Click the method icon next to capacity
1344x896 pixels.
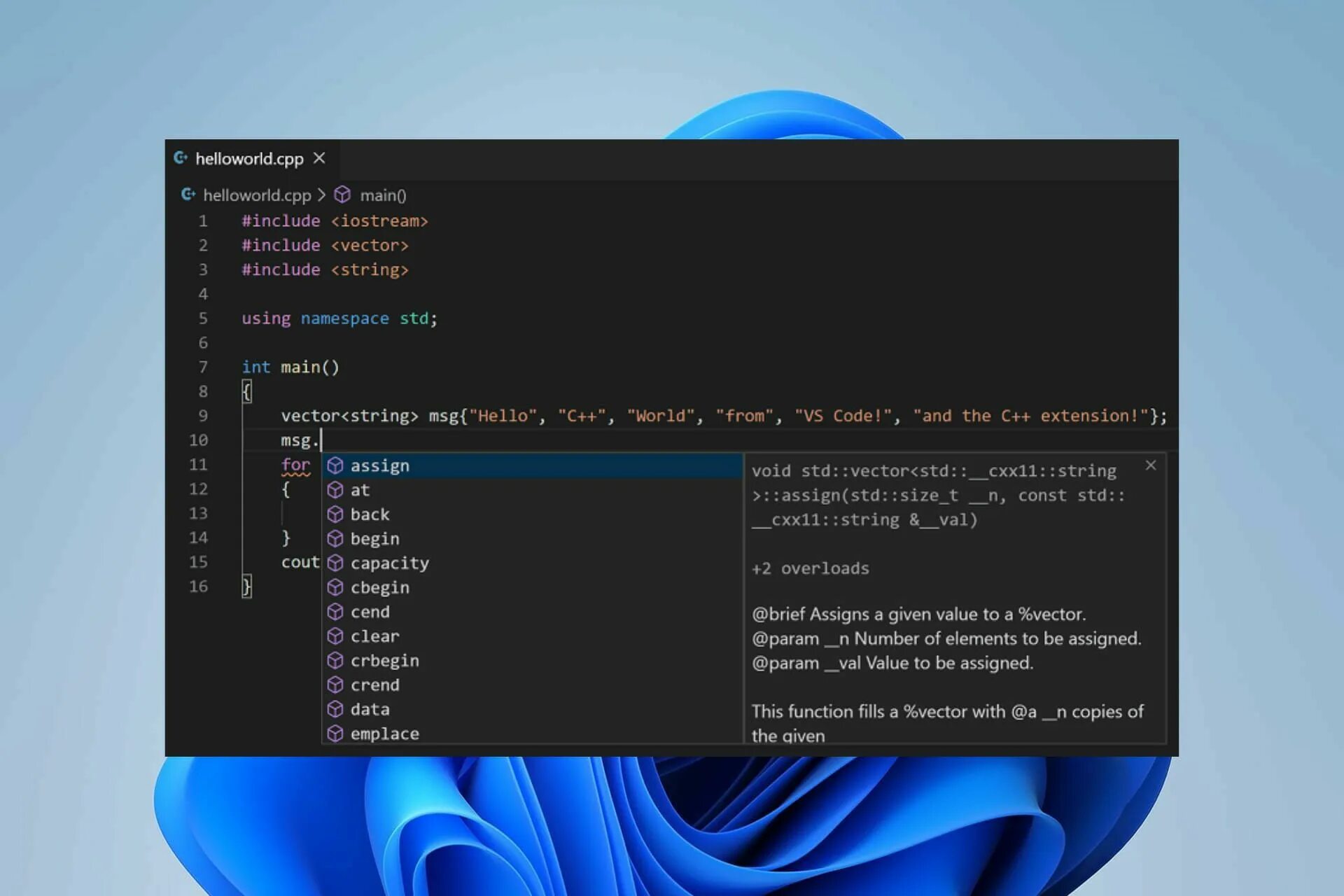pyautogui.click(x=335, y=563)
